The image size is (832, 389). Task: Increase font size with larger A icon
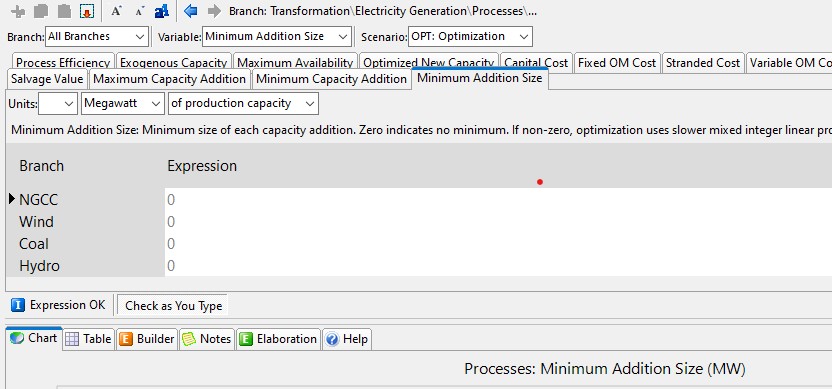116,11
